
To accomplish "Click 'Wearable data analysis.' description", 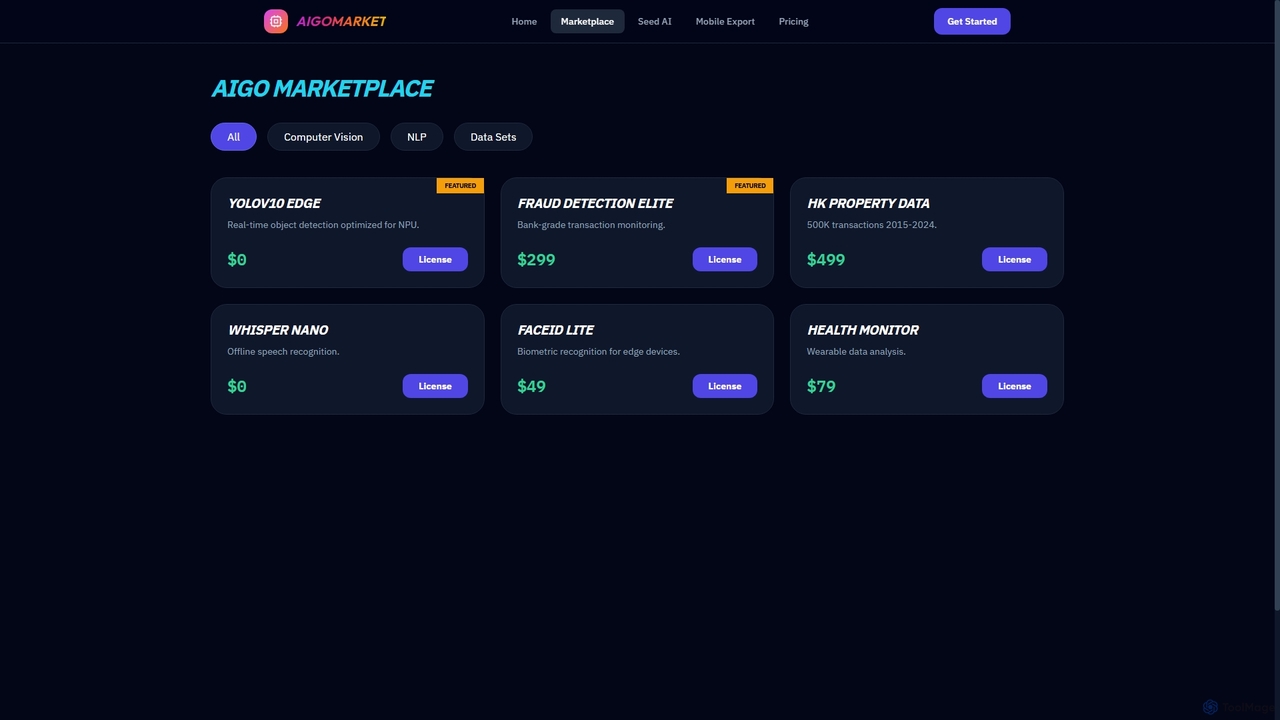I will tap(856, 352).
